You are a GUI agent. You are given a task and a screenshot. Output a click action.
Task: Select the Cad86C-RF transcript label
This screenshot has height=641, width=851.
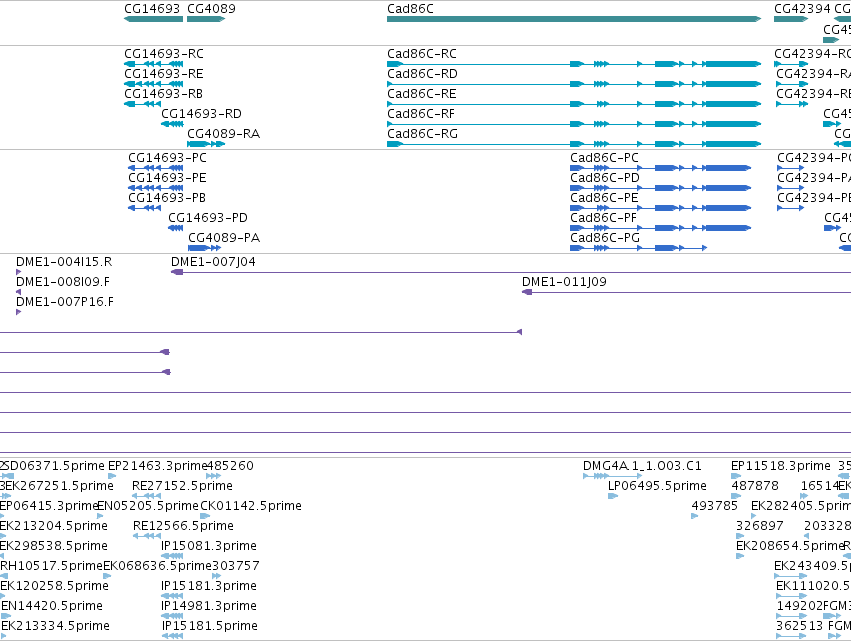point(421,114)
